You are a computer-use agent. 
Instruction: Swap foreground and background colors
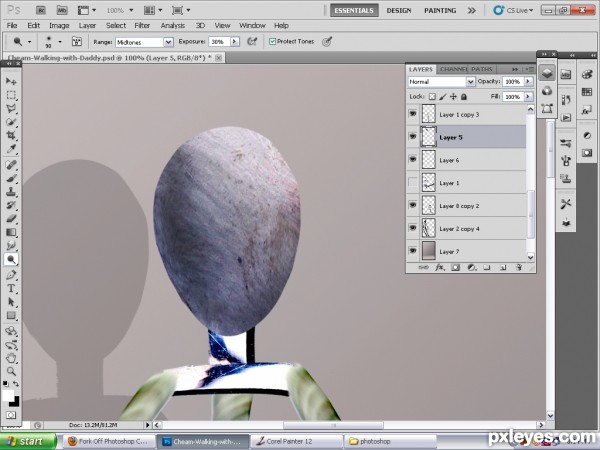point(16,383)
